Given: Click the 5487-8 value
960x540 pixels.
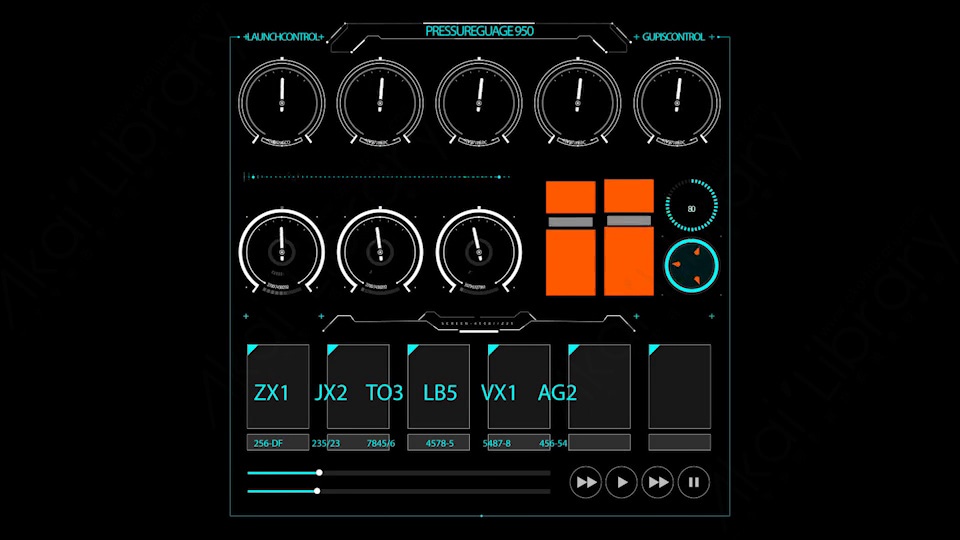Looking at the screenshot, I should [497, 443].
